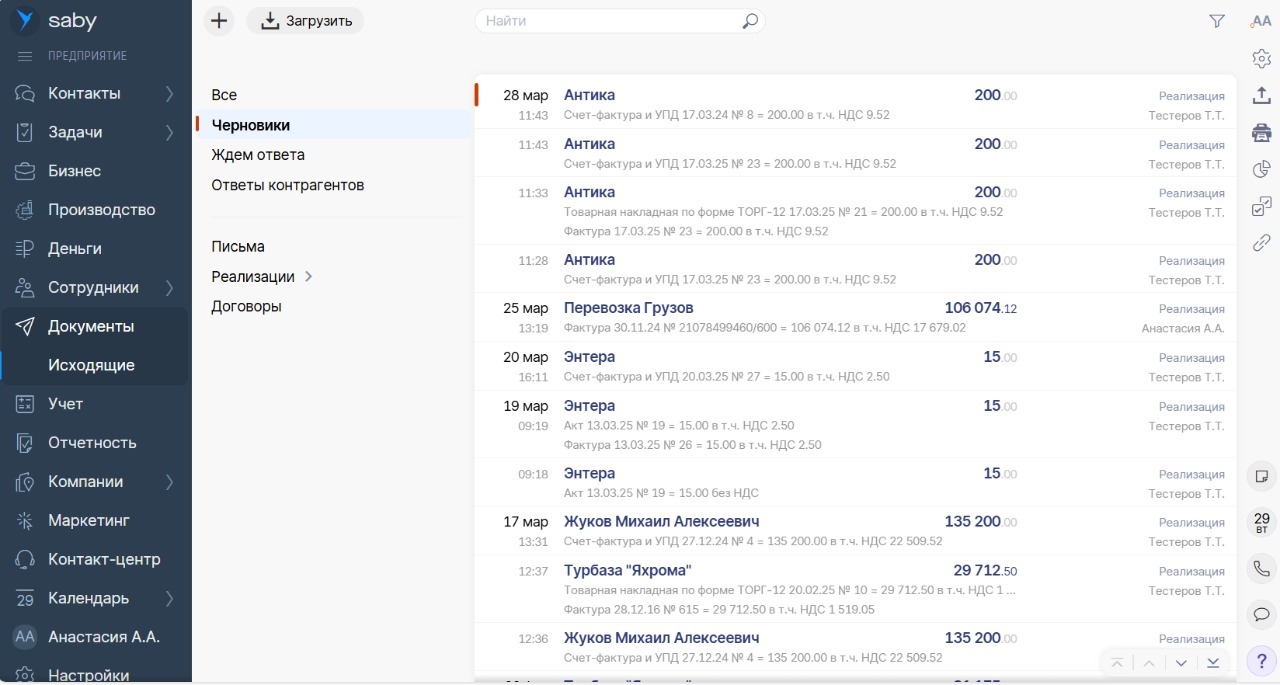
Task: Open the pie chart reports icon
Action: click(1262, 169)
